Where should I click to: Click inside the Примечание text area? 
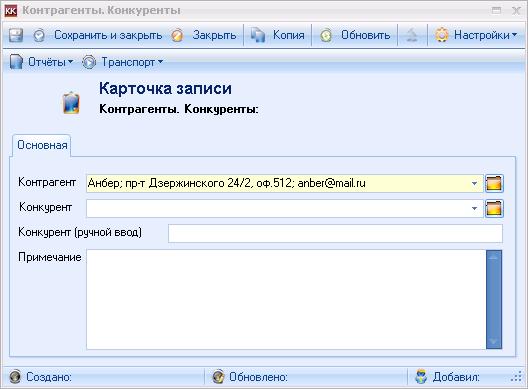pyautogui.click(x=286, y=299)
